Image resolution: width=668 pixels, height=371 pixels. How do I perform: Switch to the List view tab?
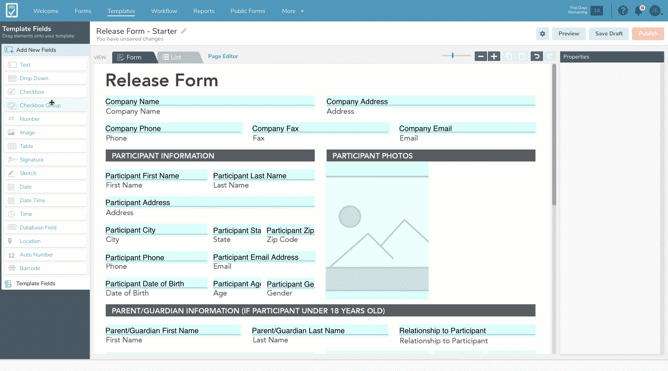coord(178,57)
